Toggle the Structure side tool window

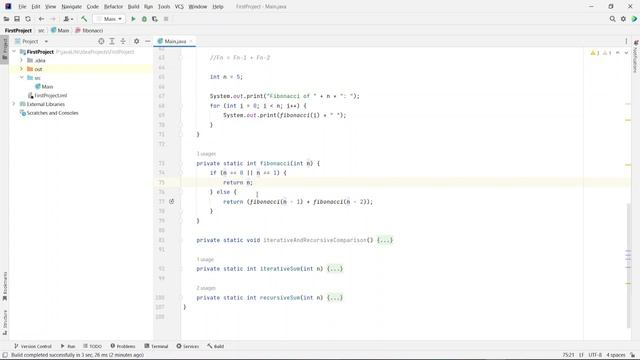(x=4, y=322)
